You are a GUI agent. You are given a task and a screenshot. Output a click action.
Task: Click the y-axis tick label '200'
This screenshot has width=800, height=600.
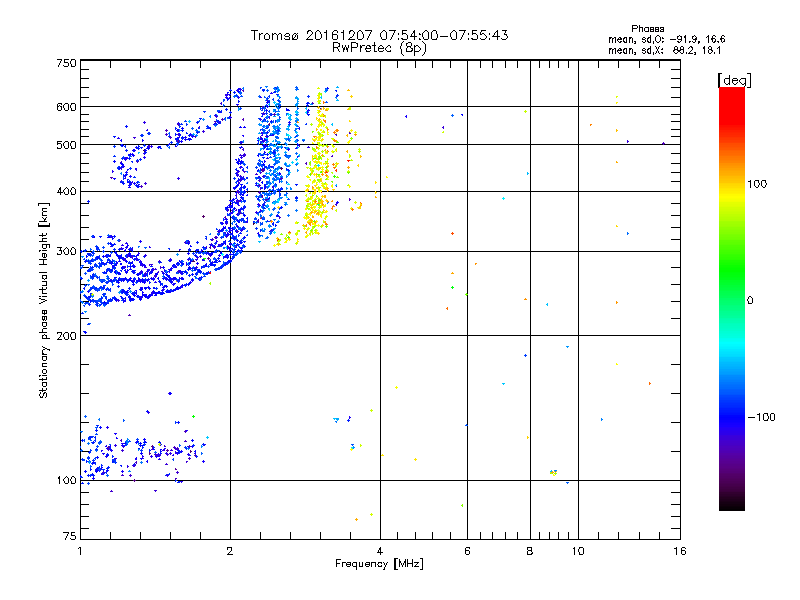[66, 336]
